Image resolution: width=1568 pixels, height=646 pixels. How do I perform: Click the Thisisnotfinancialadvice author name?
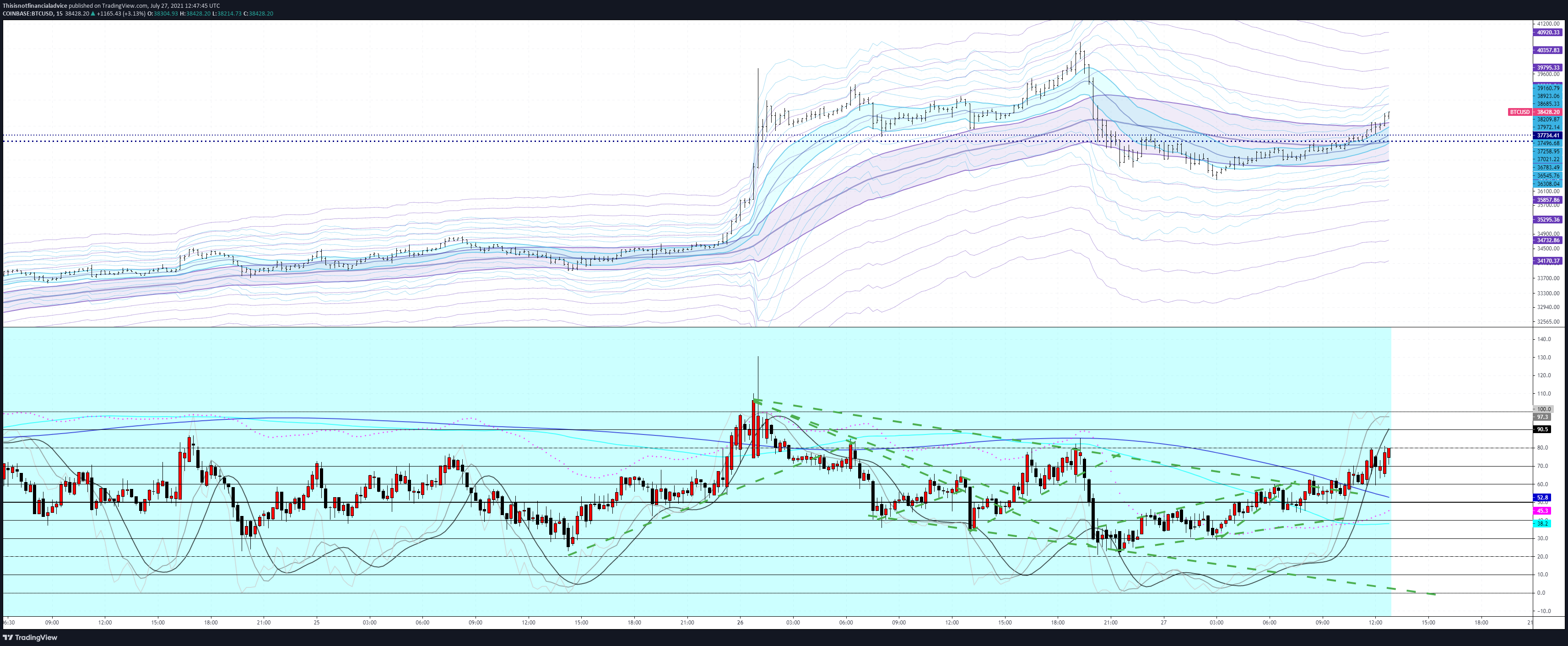click(x=35, y=5)
